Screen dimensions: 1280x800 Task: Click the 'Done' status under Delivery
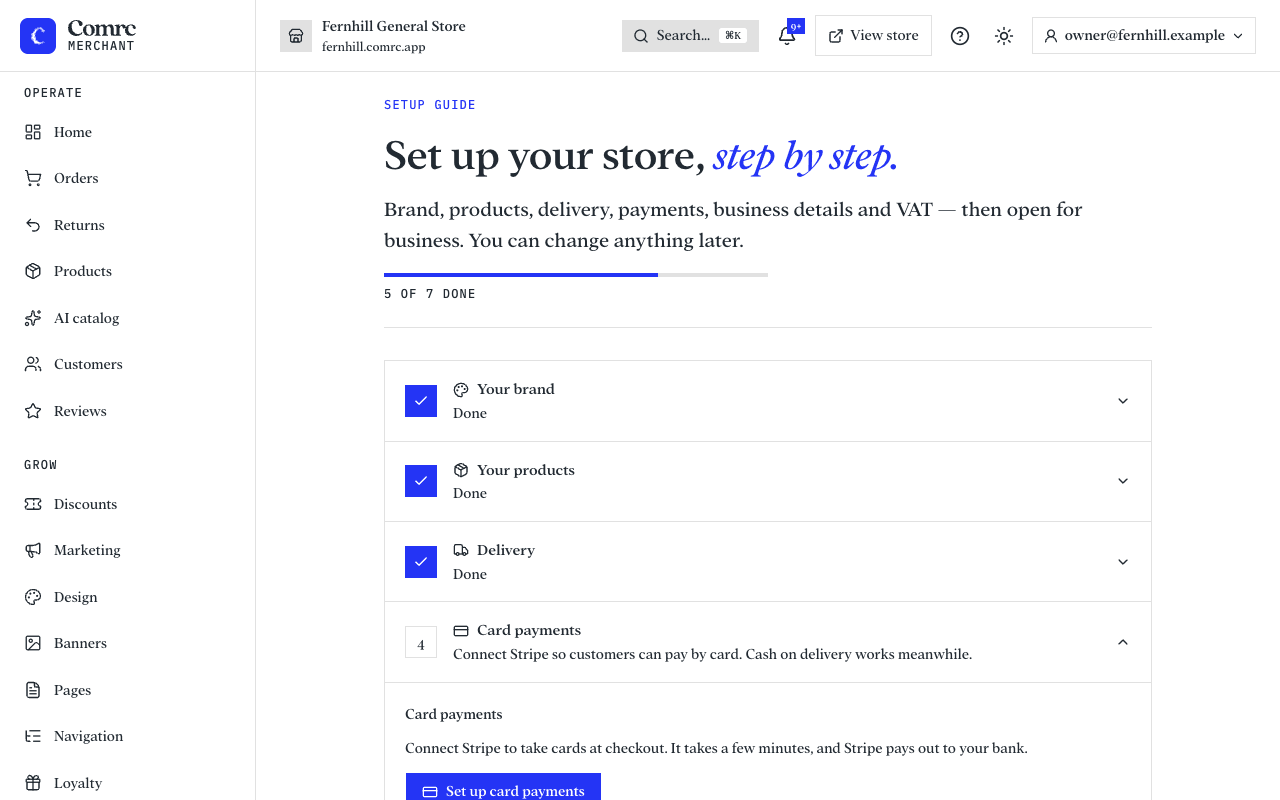tap(470, 574)
